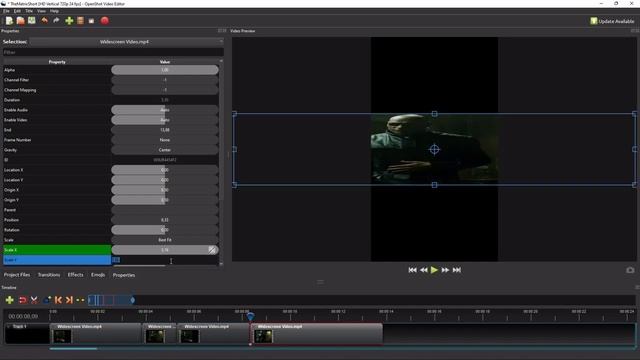This screenshot has height=360, width=640.
Task: Redo the last action
Action: (x=56, y=20)
